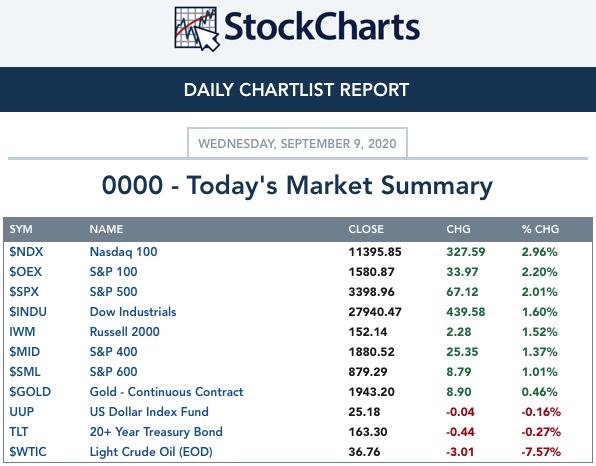Open the 0000 - Today's Market Summary heading

[297, 185]
